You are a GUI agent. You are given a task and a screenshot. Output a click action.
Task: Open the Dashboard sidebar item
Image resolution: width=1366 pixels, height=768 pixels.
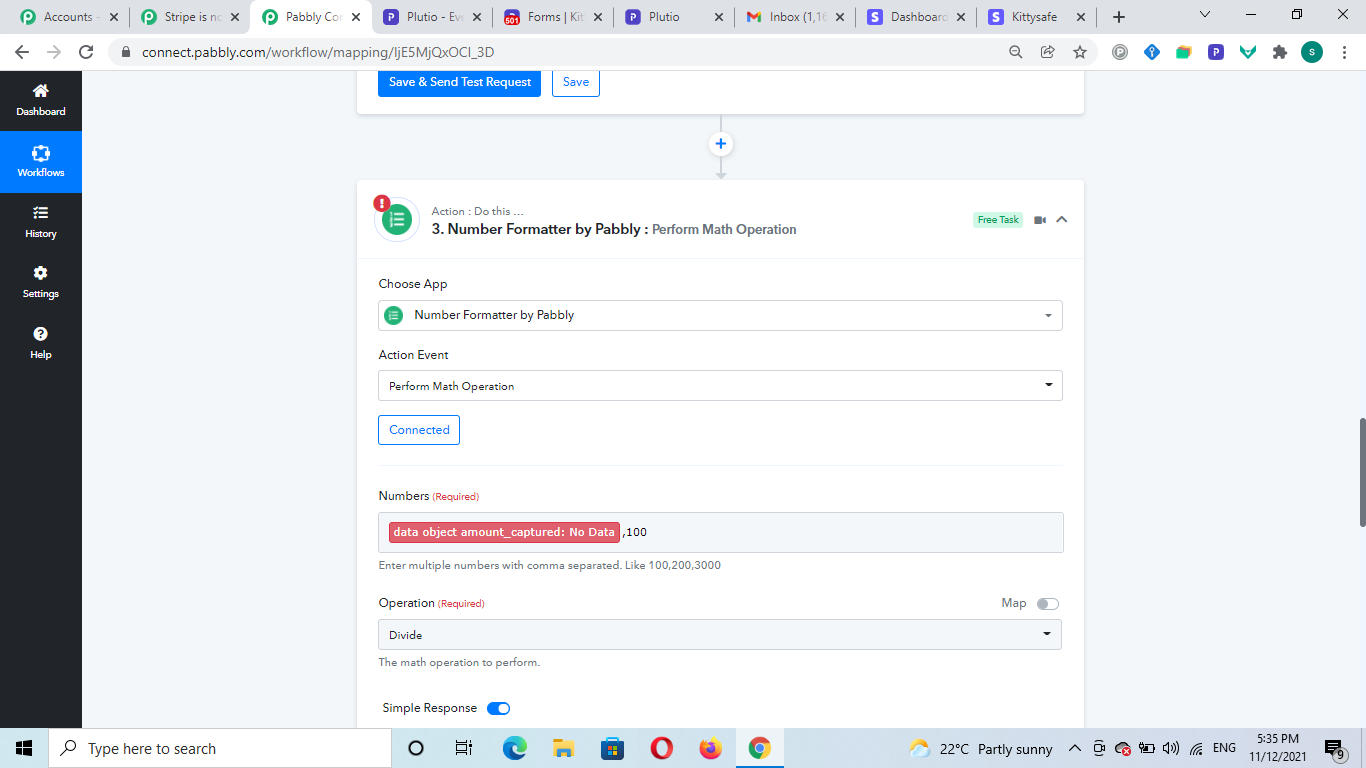click(41, 100)
